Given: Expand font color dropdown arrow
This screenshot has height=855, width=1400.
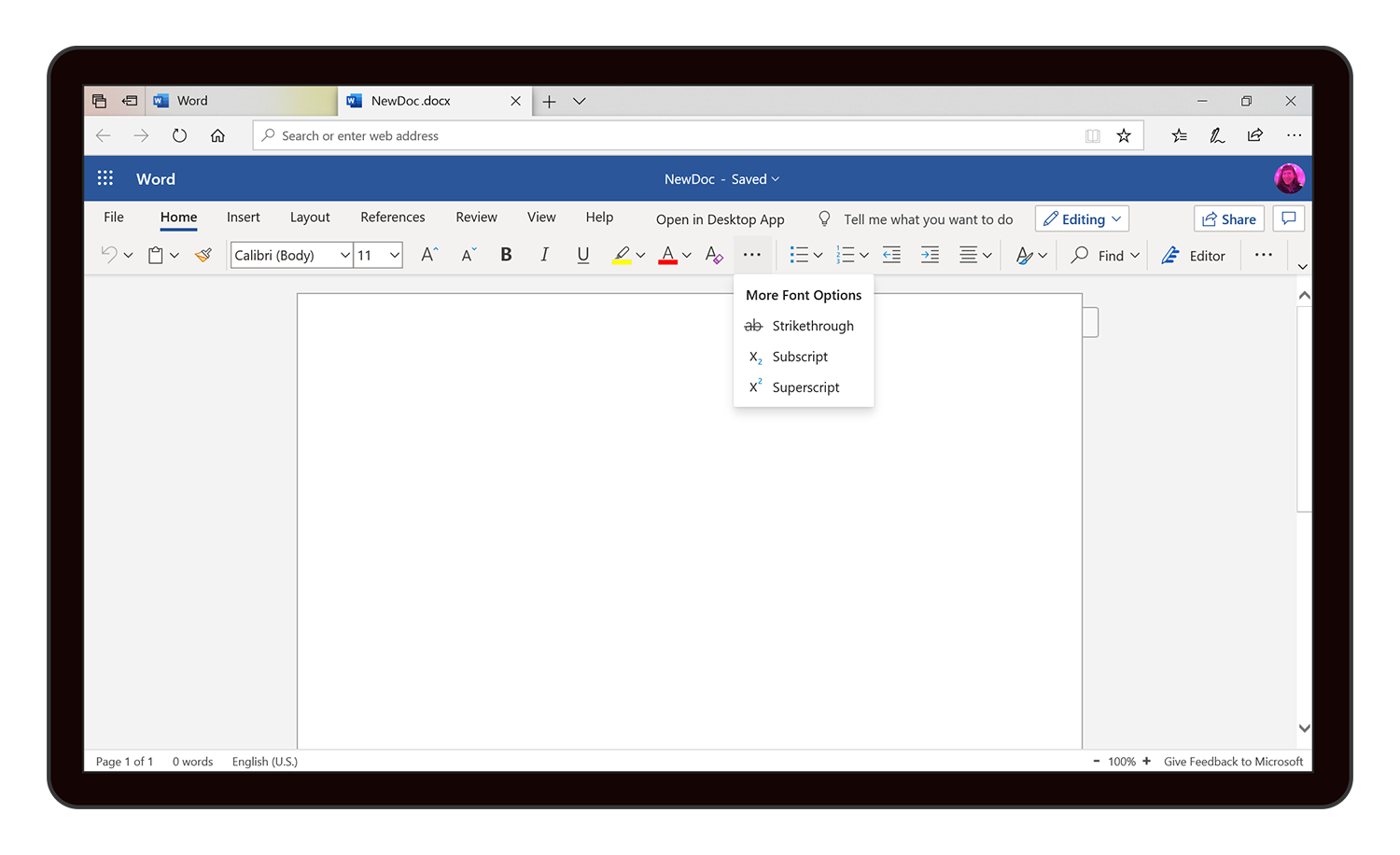Looking at the screenshot, I should (x=687, y=255).
